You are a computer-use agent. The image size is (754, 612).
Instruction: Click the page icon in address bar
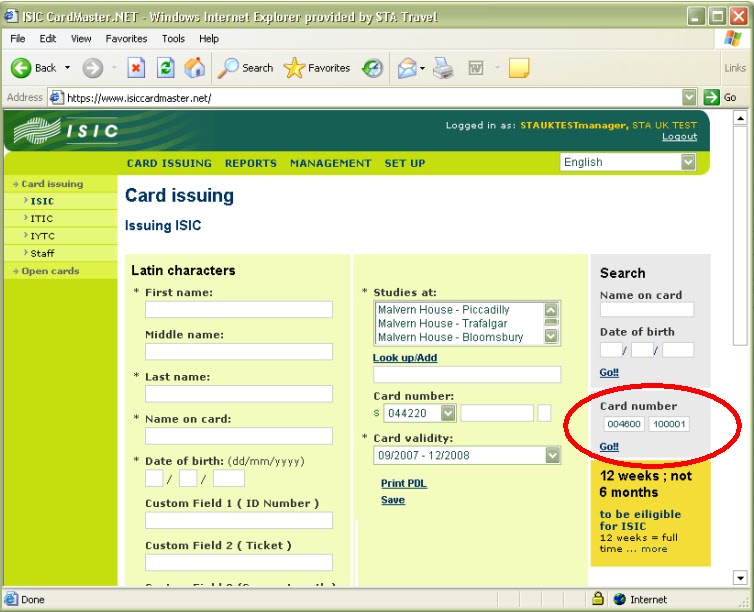tap(57, 98)
